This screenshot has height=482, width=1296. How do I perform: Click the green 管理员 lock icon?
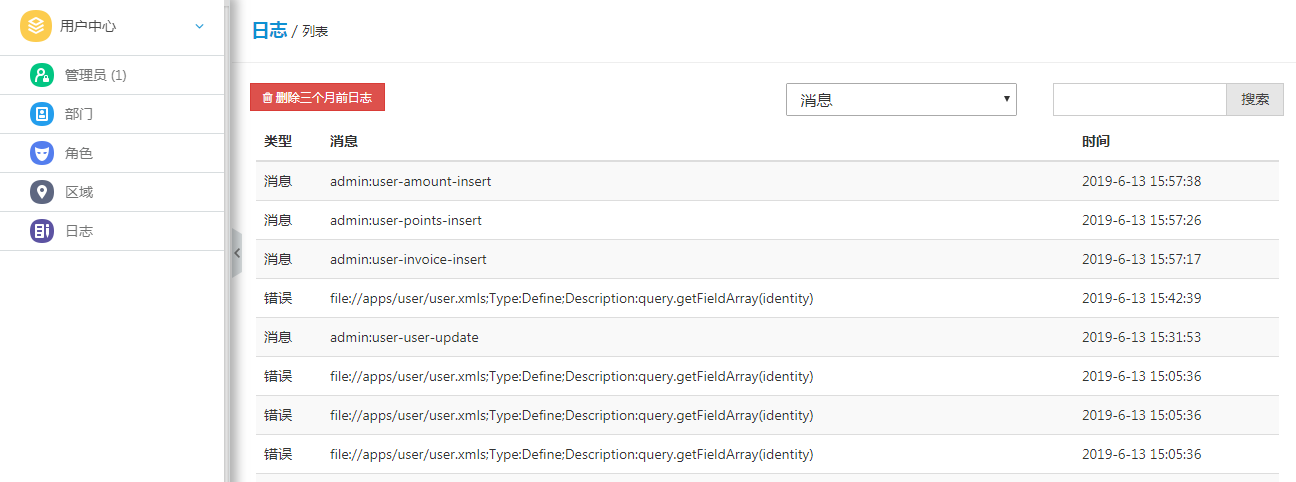(41, 75)
